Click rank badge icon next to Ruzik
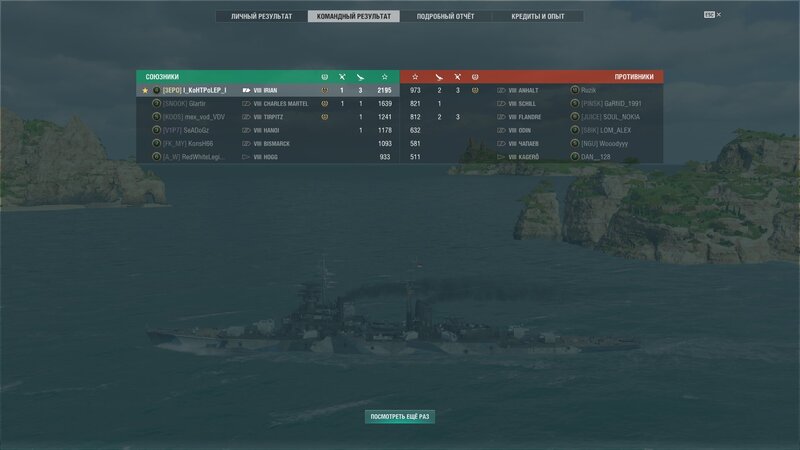 tap(574, 90)
